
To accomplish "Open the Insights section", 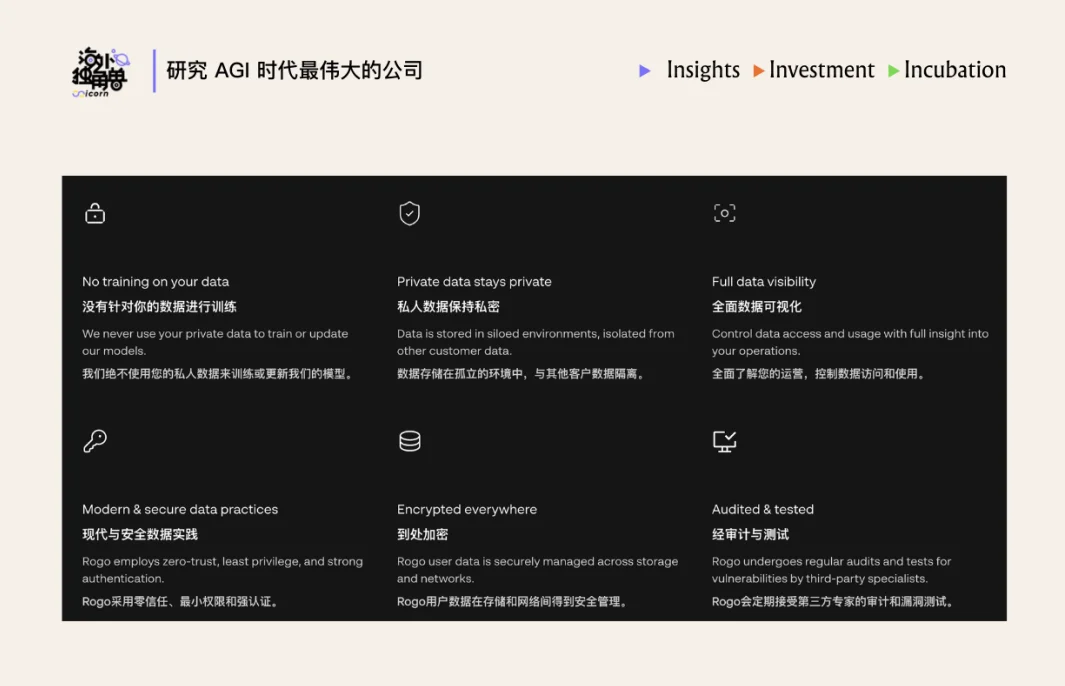I will point(703,70).
